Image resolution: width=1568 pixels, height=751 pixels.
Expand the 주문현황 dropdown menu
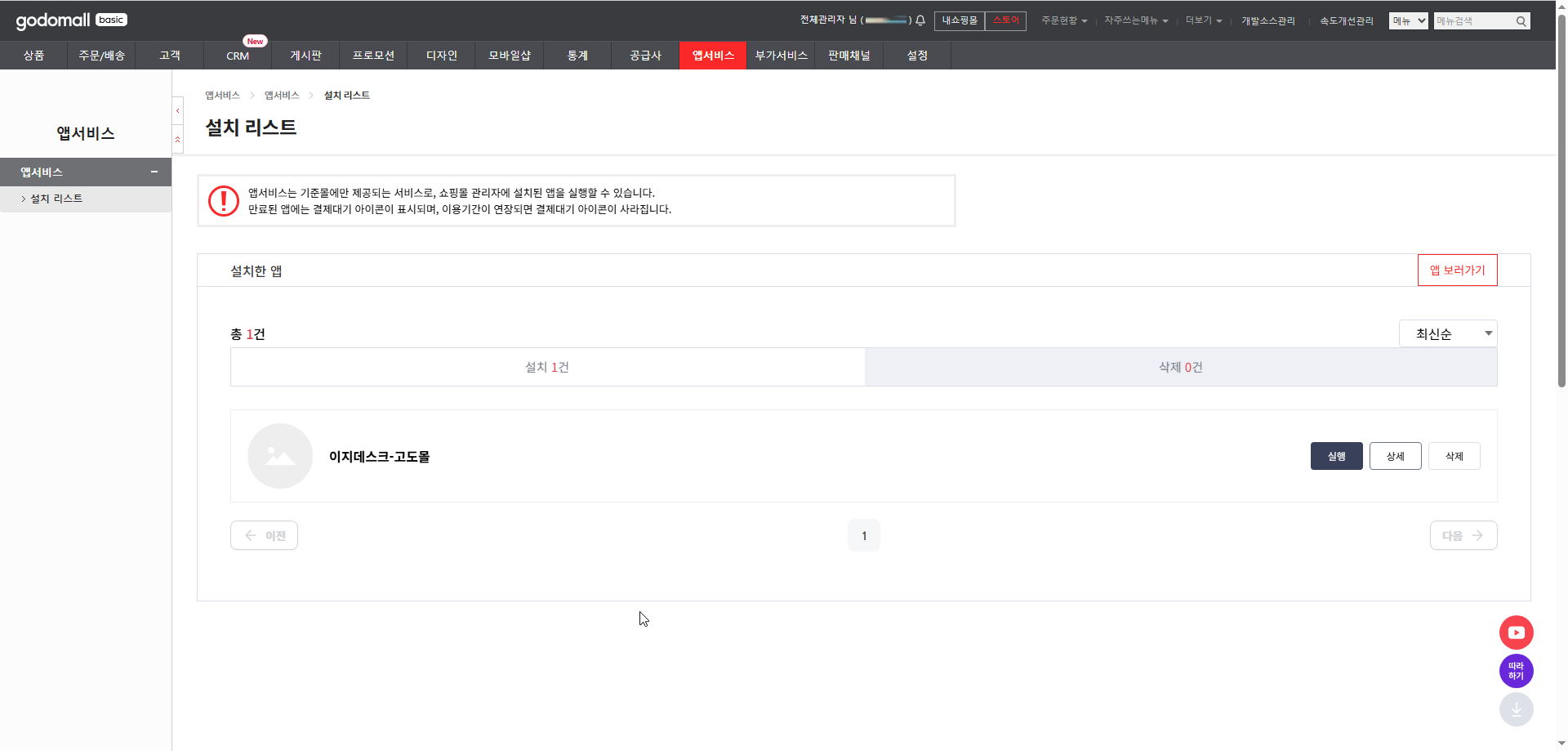[x=1063, y=20]
